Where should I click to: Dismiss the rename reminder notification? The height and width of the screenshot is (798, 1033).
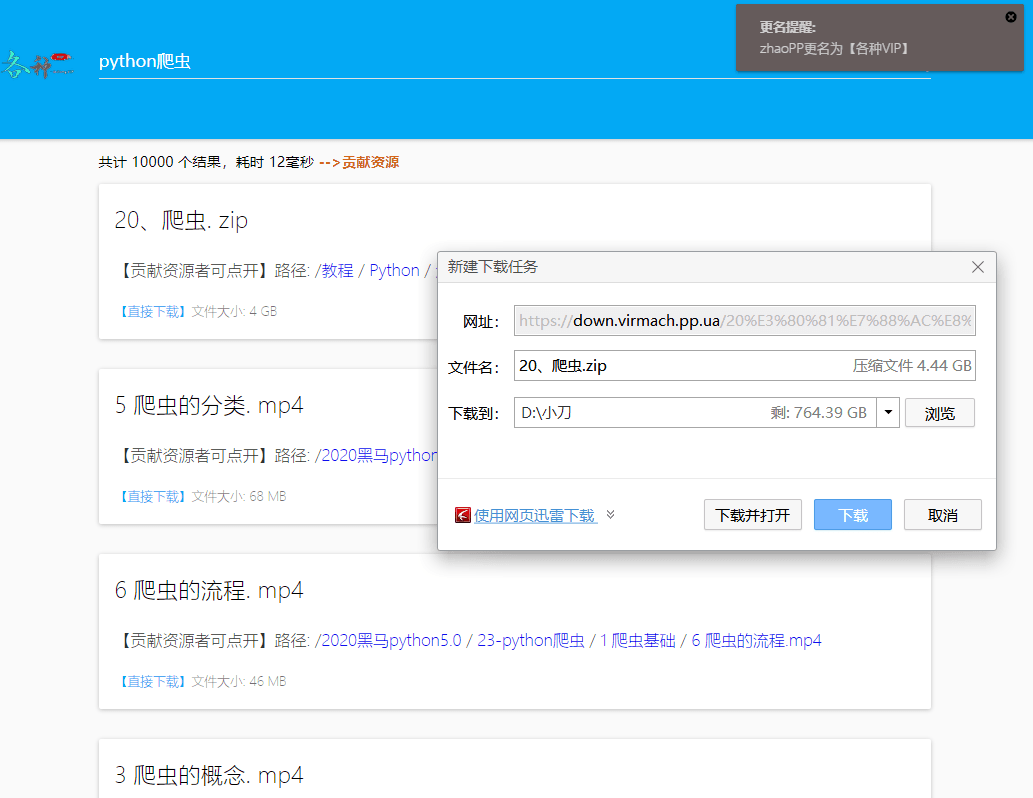[x=1011, y=17]
